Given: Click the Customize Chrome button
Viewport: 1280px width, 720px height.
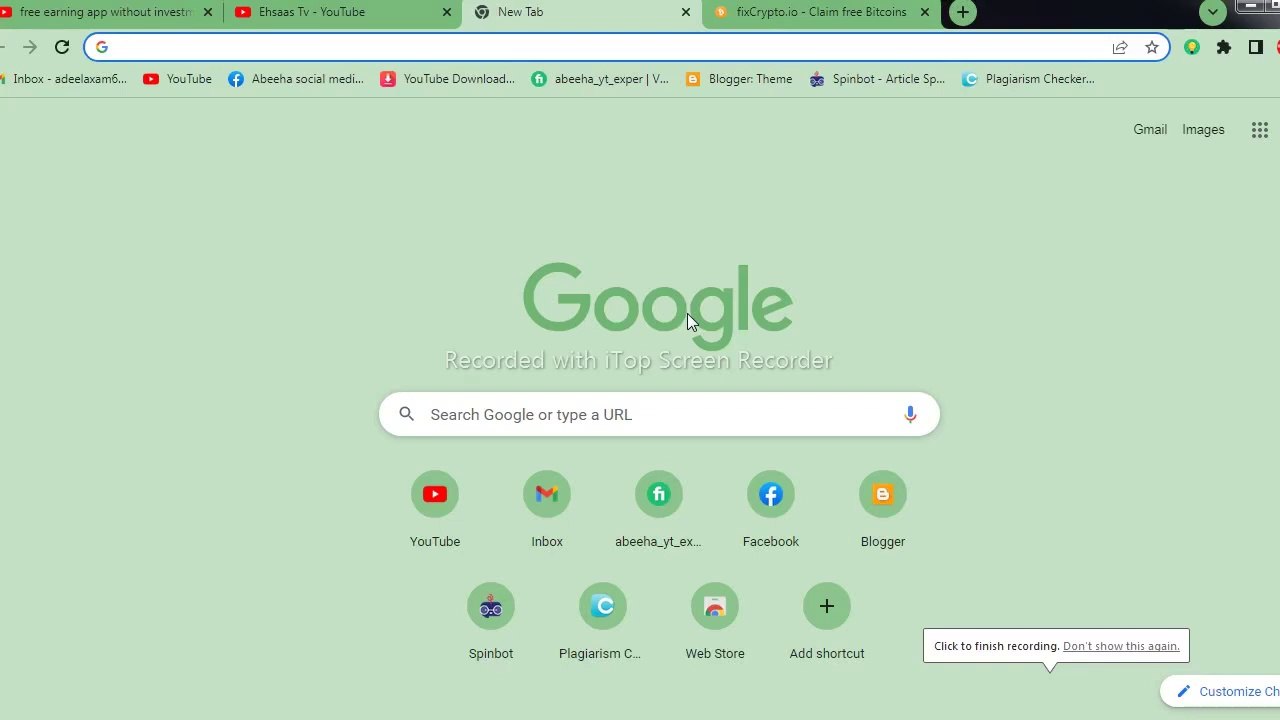Looking at the screenshot, I should coord(1222,691).
